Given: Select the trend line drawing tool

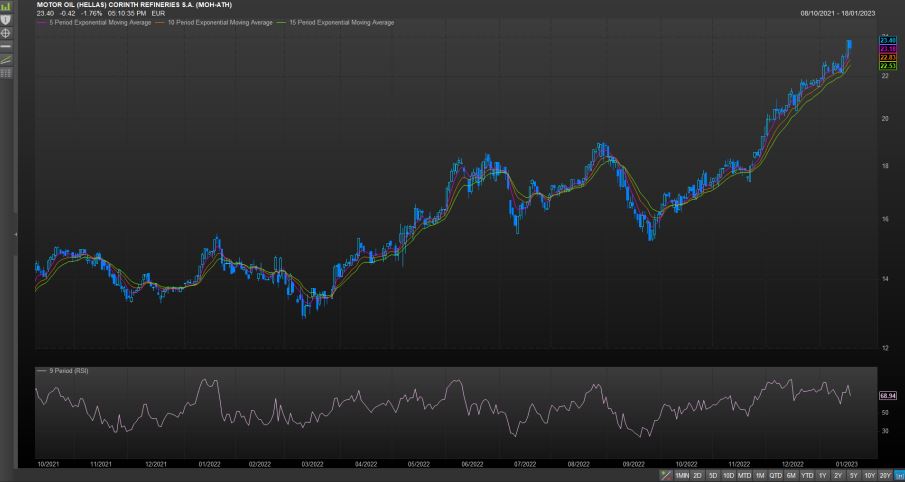Looking at the screenshot, I should tap(6, 60).
